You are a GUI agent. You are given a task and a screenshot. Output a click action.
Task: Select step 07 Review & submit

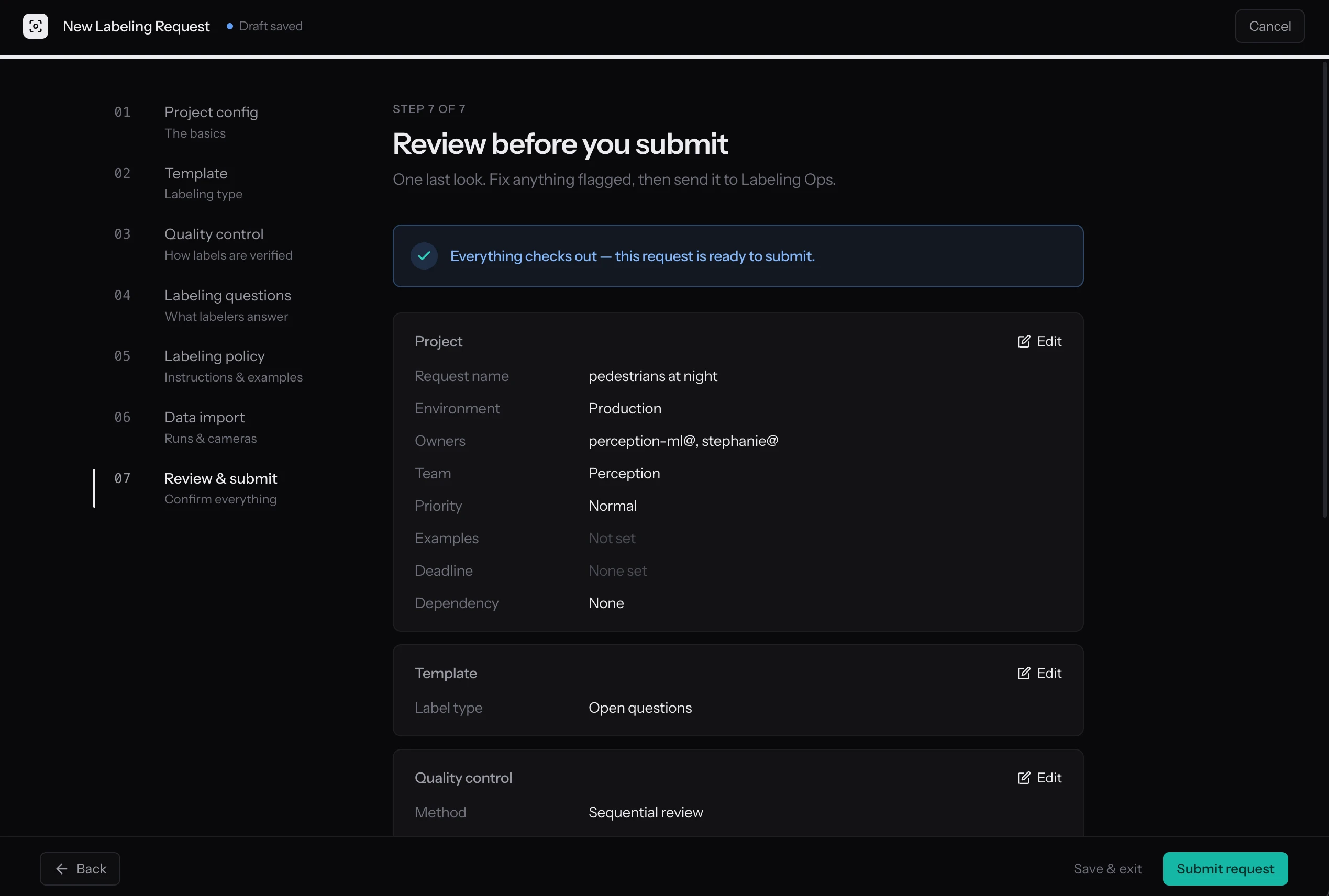tap(212, 488)
